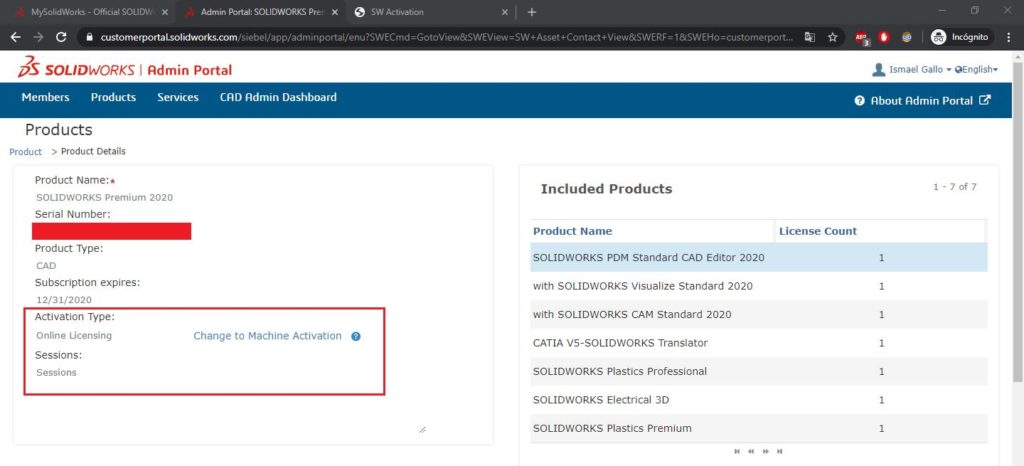Select the SOLIDWORKS Visualize Standard 2020 row
This screenshot has height=466, width=1024.
[x=759, y=286]
